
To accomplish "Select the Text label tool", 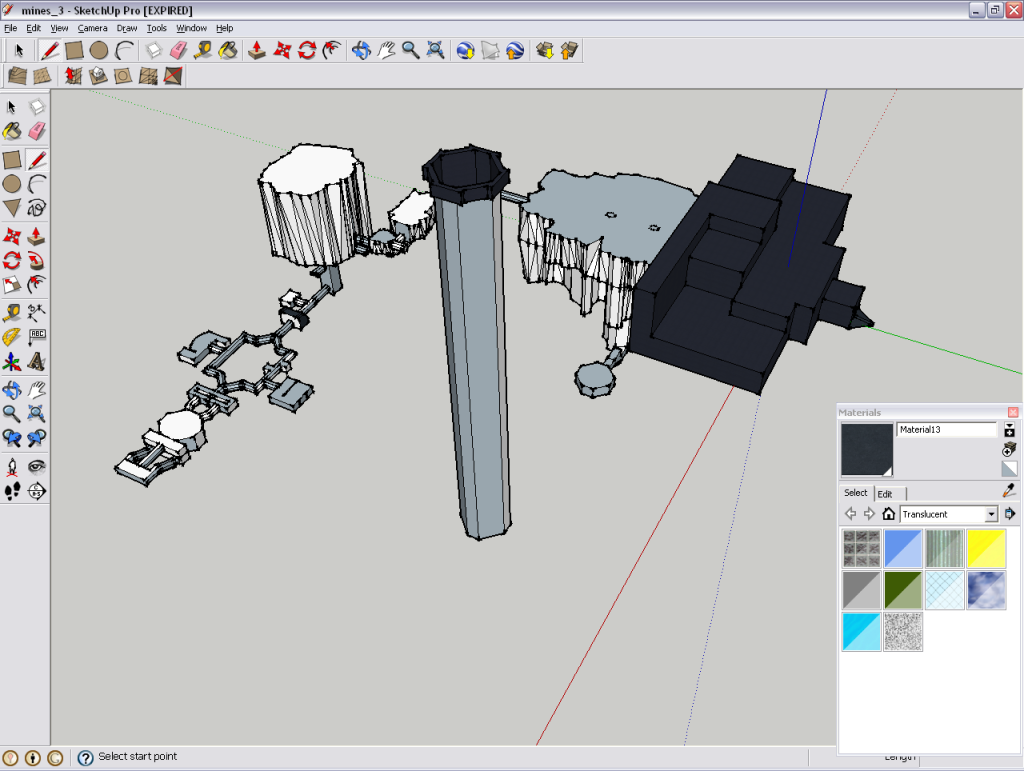I will click(x=37, y=337).
